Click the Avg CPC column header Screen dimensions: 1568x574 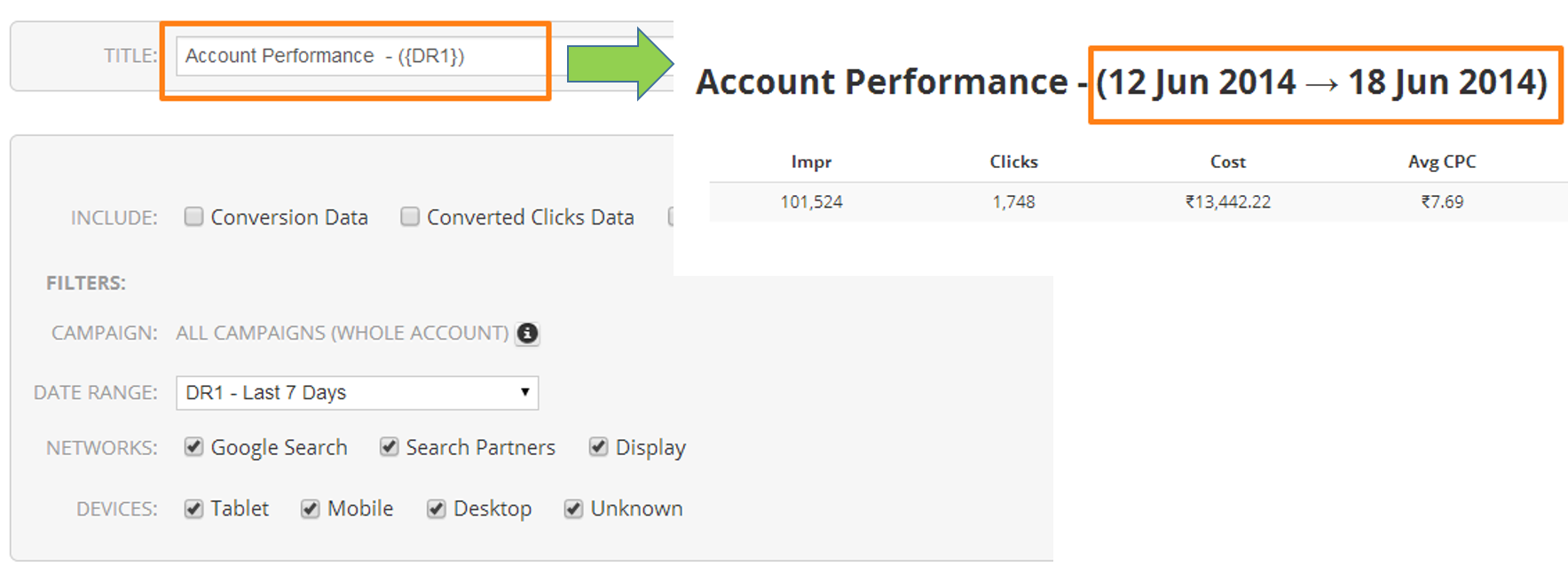1441,162
